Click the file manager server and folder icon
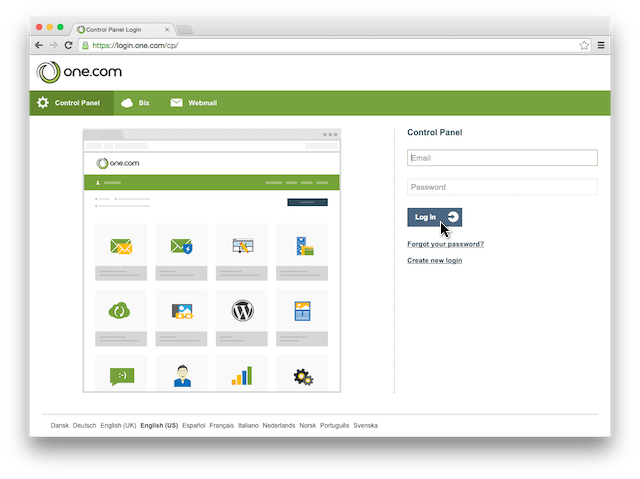This screenshot has height=479, width=640. (305, 246)
